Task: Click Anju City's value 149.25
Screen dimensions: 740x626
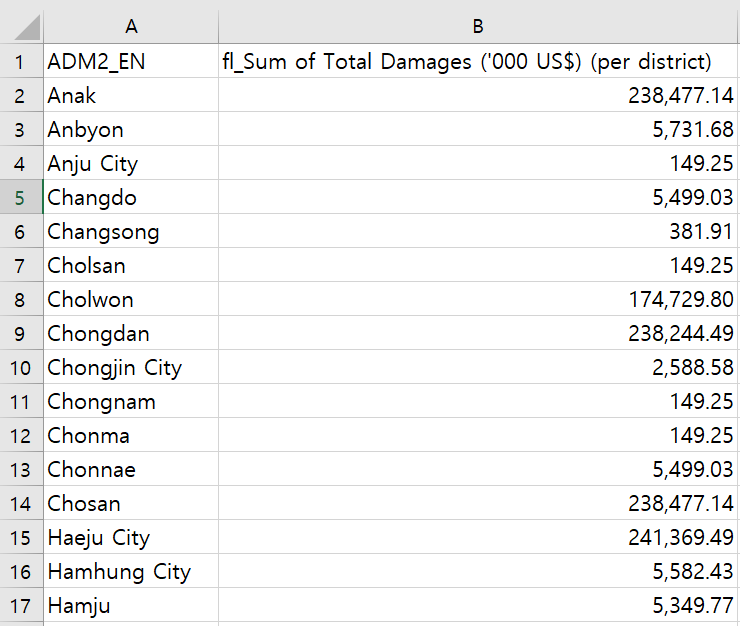Action: tap(478, 163)
